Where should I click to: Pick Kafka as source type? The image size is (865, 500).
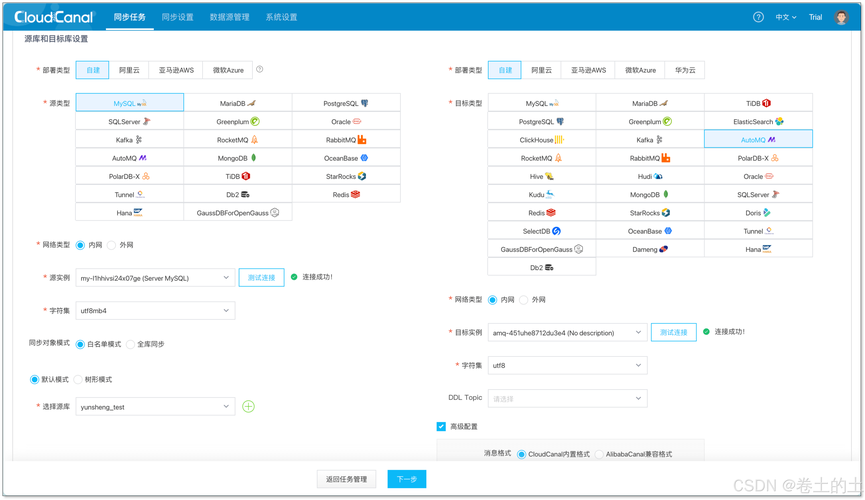(x=130, y=140)
